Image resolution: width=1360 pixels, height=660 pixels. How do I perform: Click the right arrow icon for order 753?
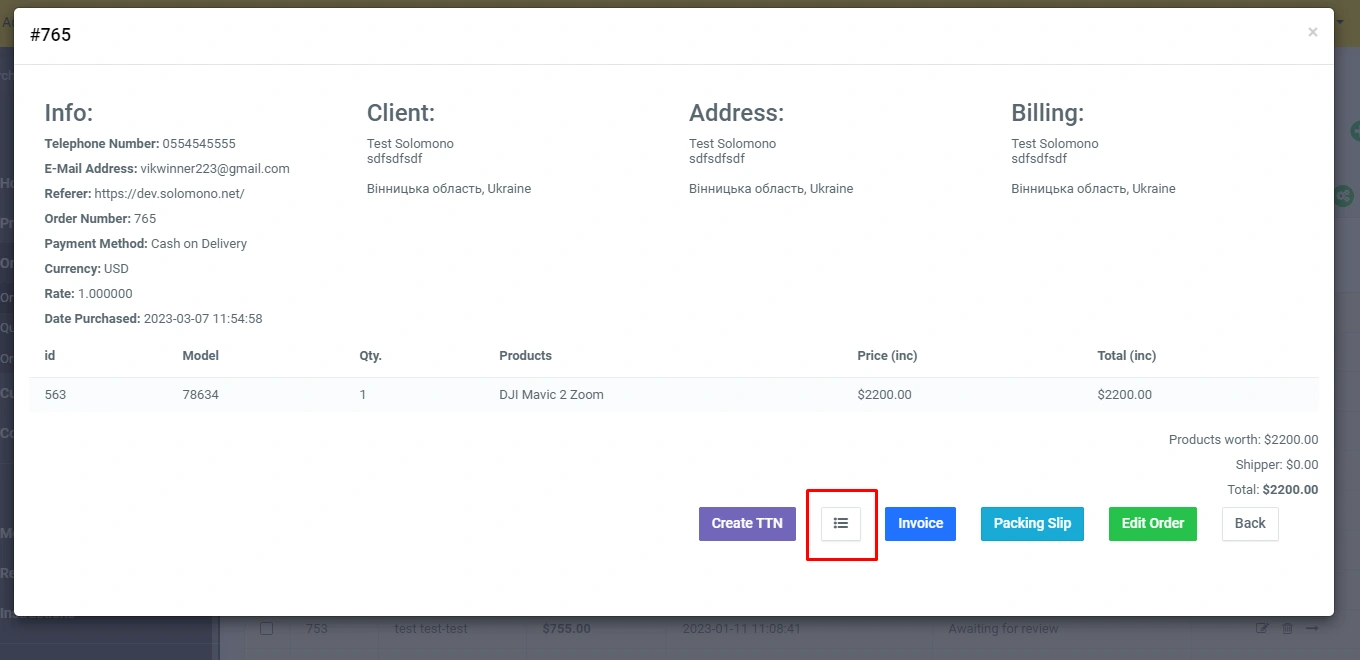point(1312,628)
